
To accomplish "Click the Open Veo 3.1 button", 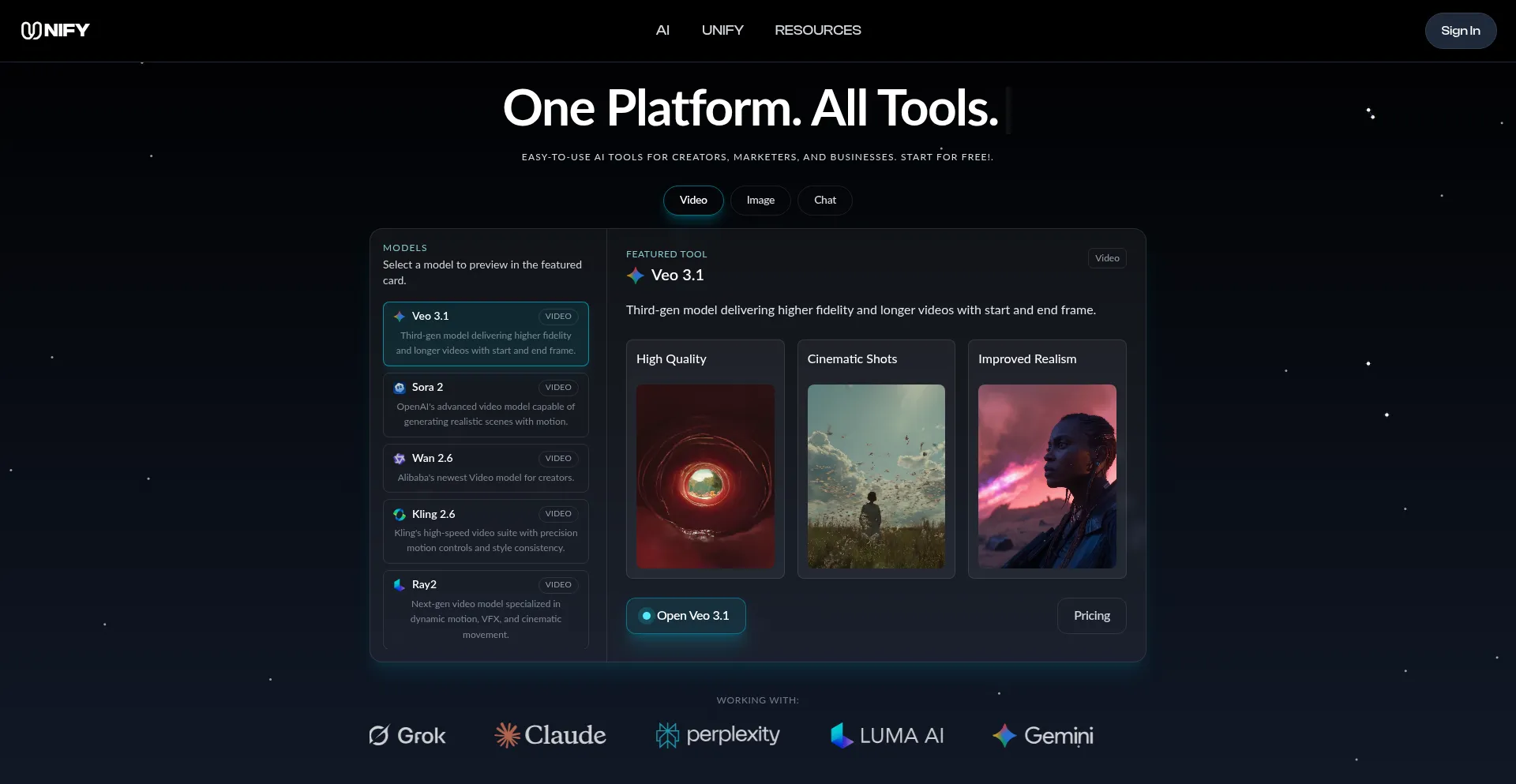I will click(685, 616).
